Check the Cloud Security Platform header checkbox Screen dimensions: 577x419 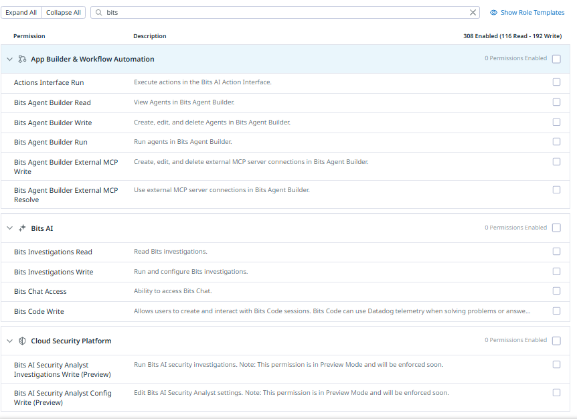point(556,341)
